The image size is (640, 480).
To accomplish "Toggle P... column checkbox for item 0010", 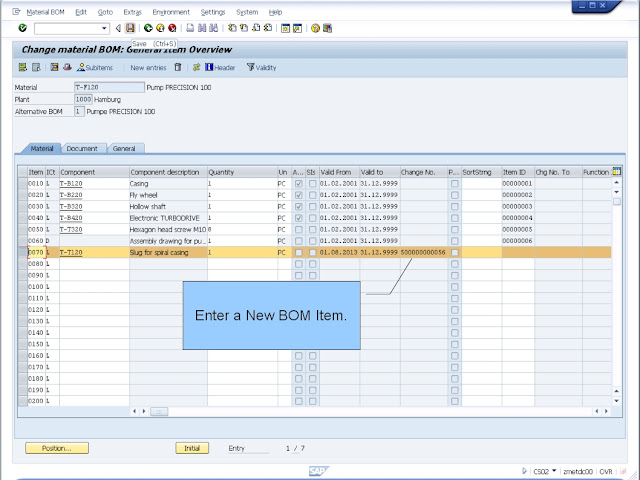I will click(x=455, y=184).
